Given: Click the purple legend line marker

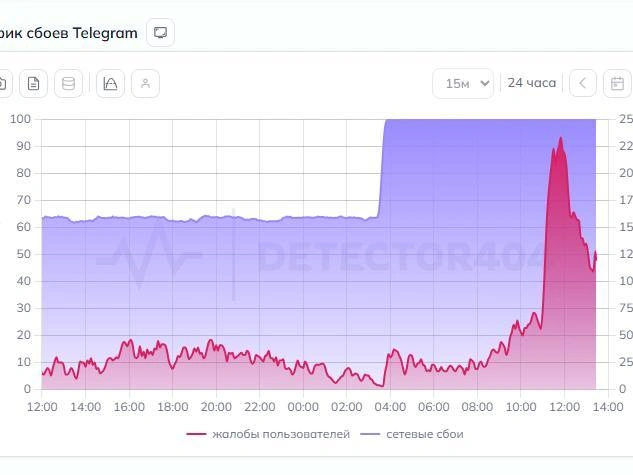Looking at the screenshot, I should click(x=370, y=434).
